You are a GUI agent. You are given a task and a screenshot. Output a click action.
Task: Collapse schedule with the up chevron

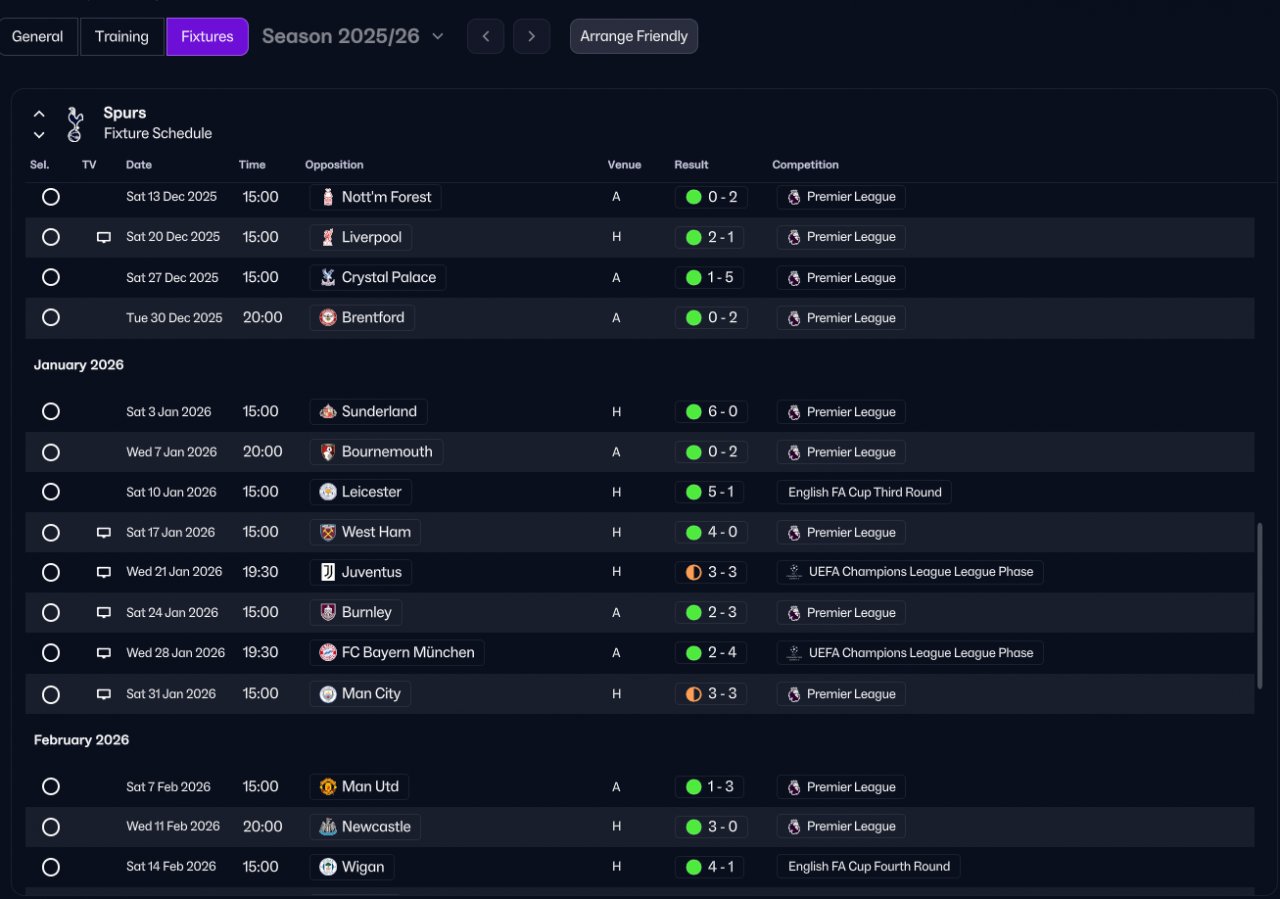pyautogui.click(x=39, y=113)
